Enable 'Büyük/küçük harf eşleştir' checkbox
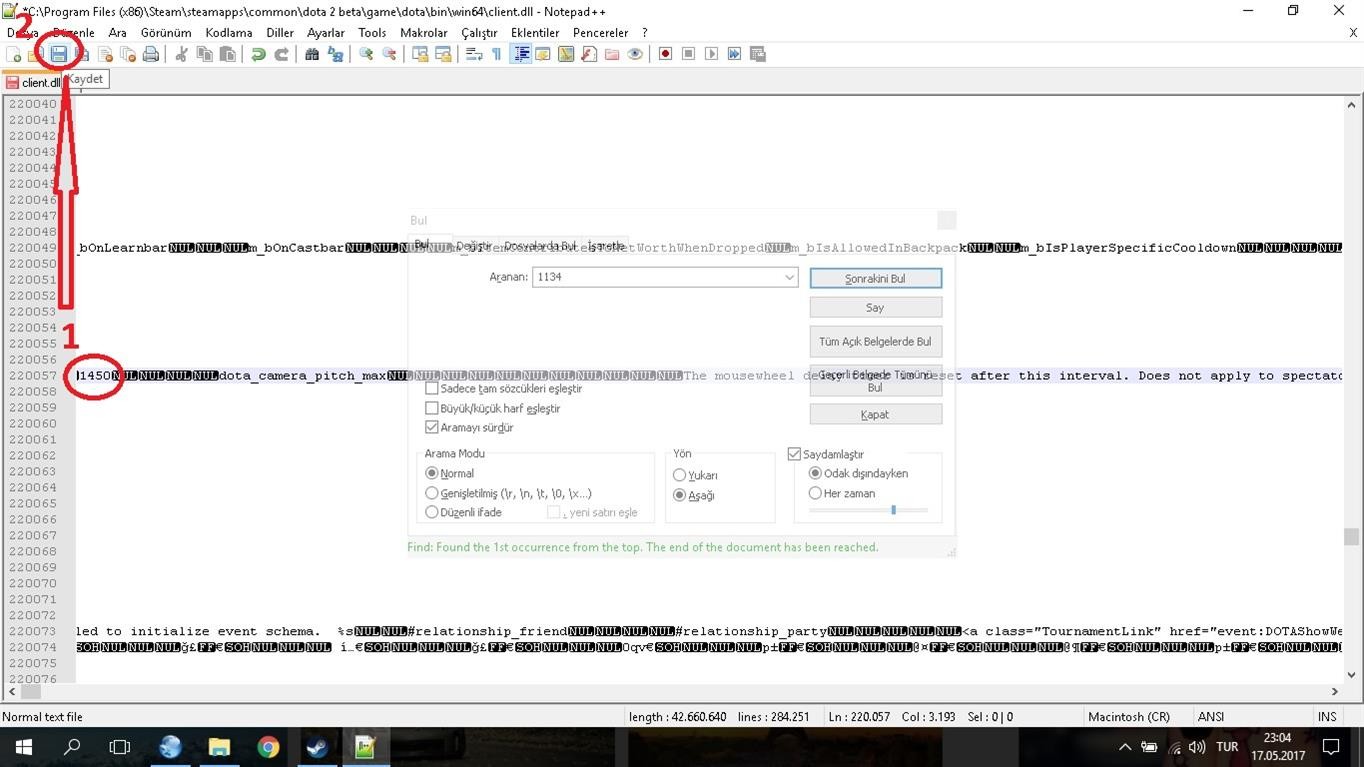 coord(432,408)
